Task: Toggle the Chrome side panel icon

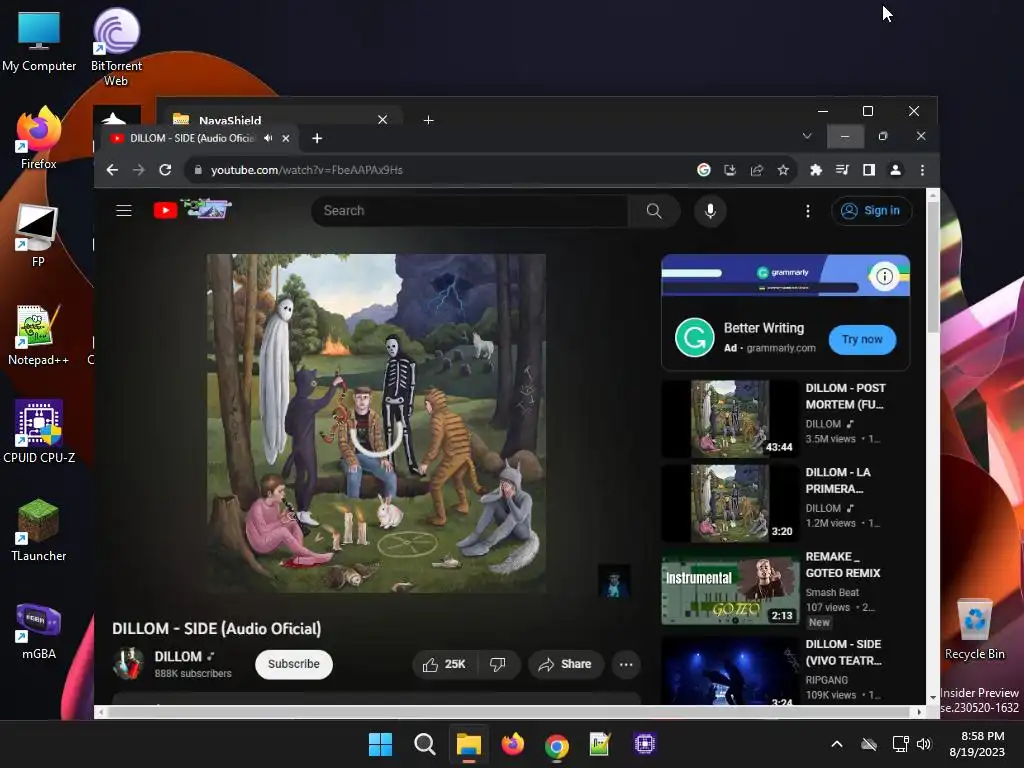Action: click(869, 170)
